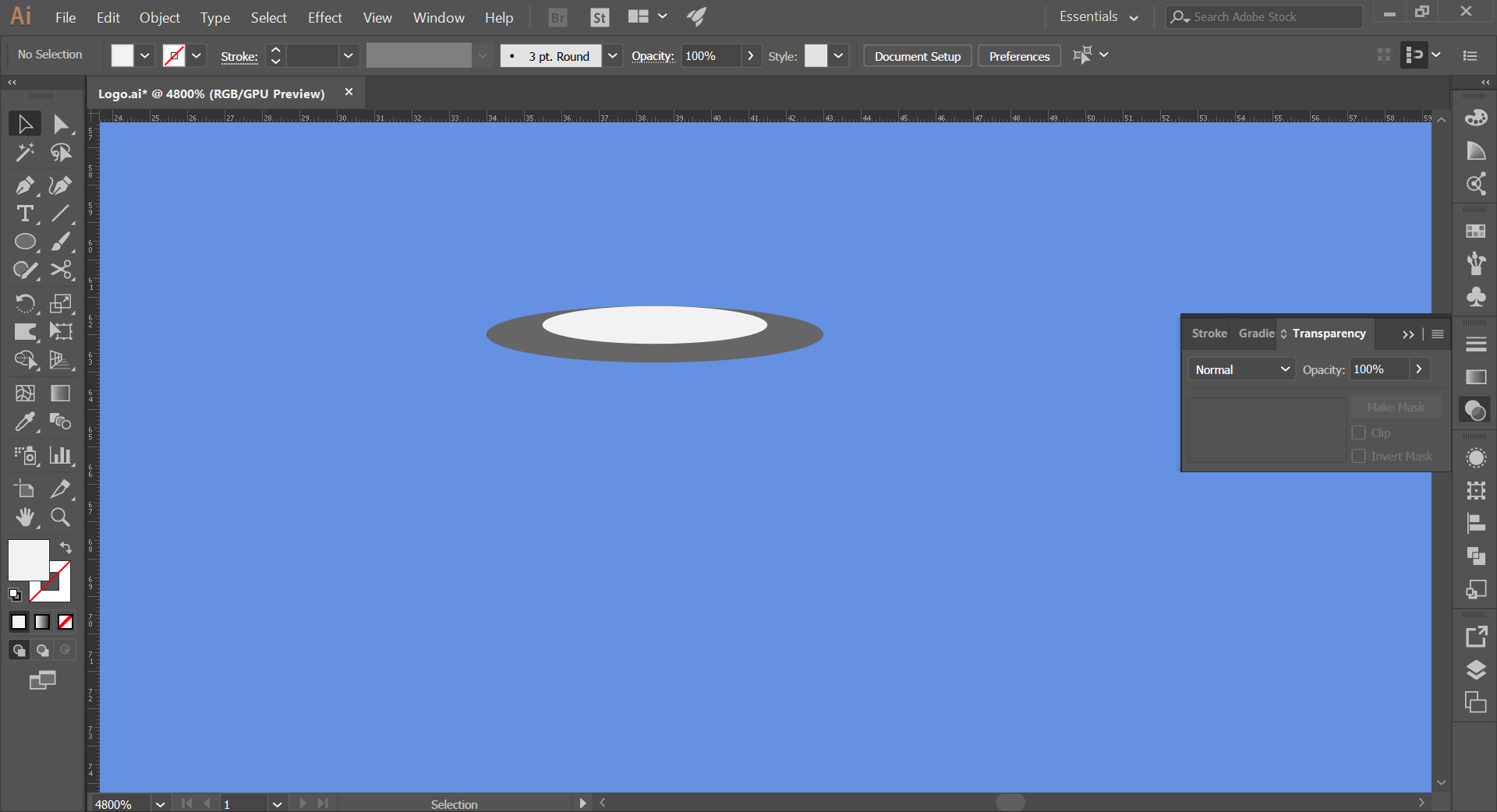Reset to default fill and stroke
The width and height of the screenshot is (1497, 812).
[15, 595]
